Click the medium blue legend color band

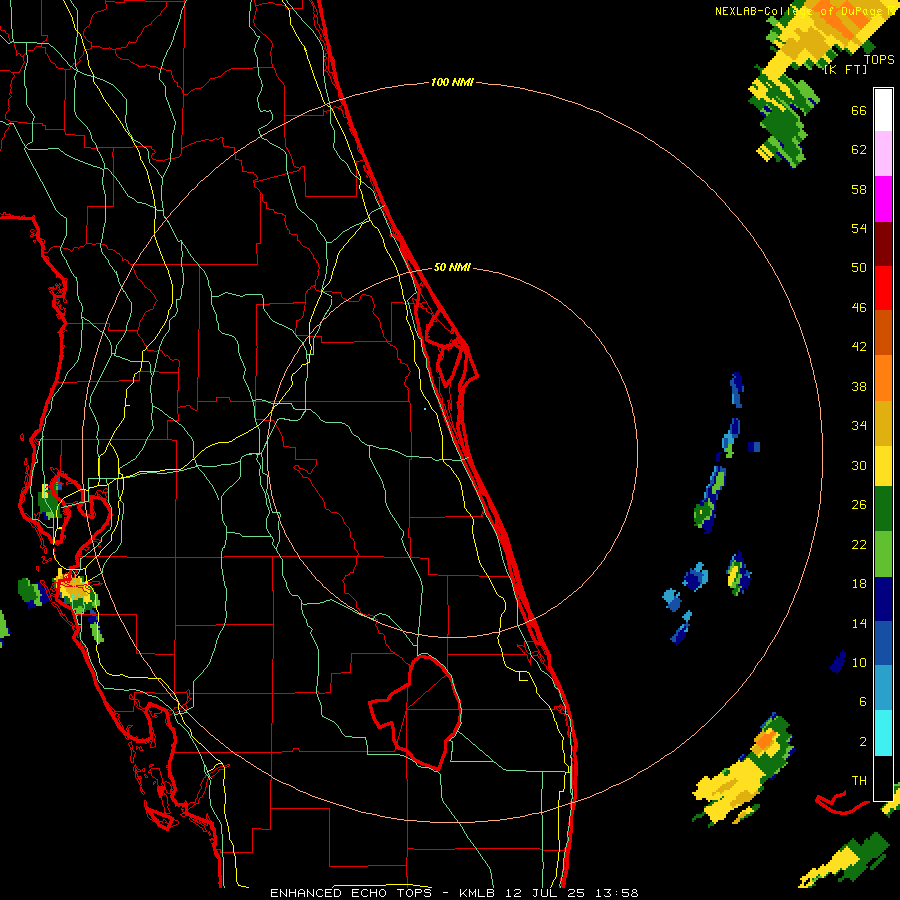(883, 643)
